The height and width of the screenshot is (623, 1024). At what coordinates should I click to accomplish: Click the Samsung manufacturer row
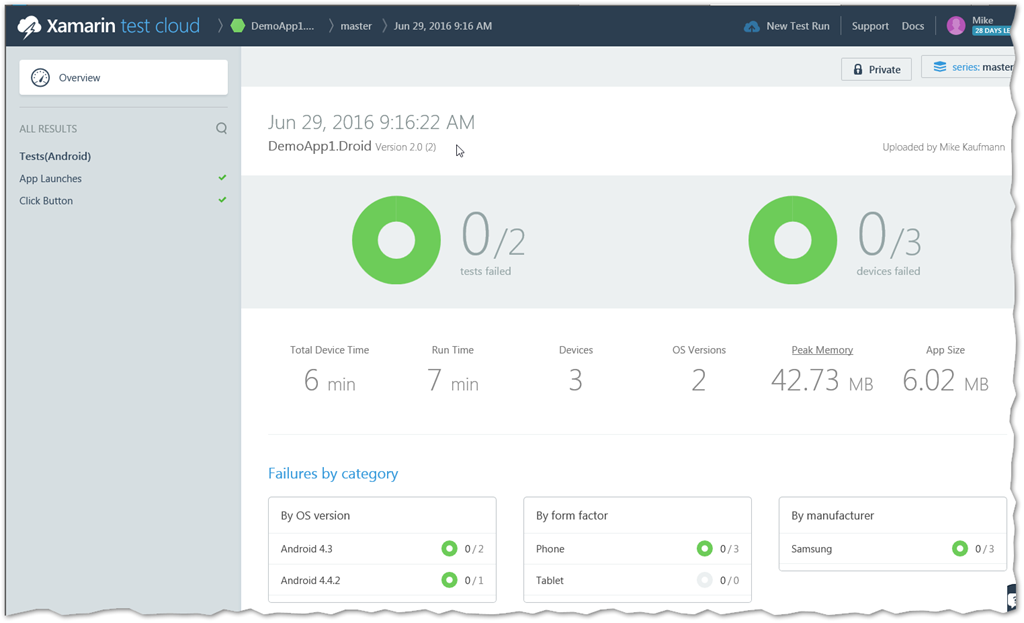pyautogui.click(x=892, y=549)
